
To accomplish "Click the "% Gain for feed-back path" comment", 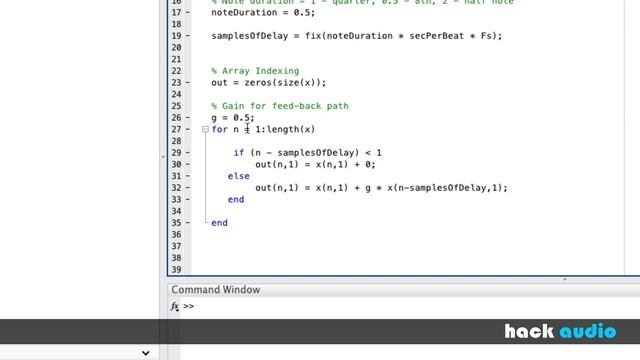I will point(280,106).
